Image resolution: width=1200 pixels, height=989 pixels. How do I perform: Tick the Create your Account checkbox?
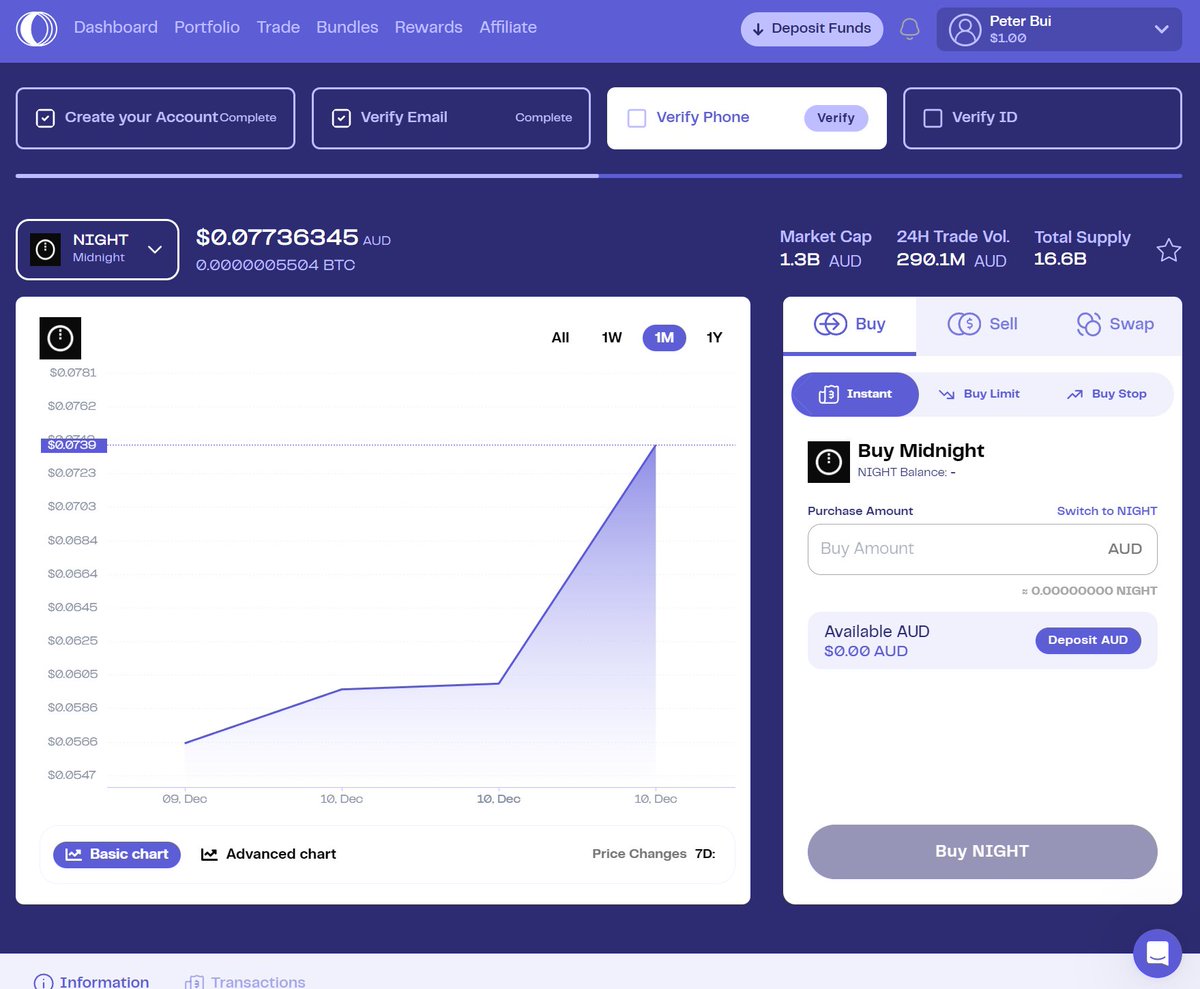[x=45, y=118]
